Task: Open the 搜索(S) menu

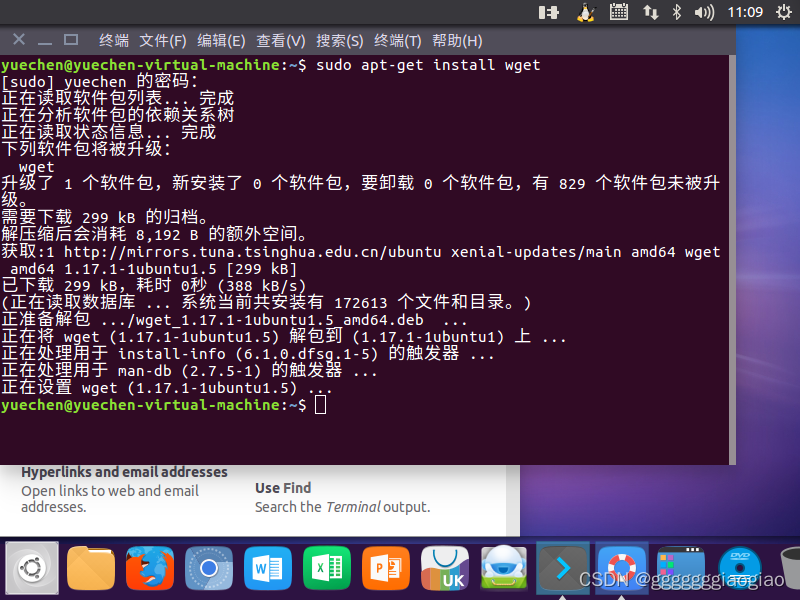Action: click(337, 40)
